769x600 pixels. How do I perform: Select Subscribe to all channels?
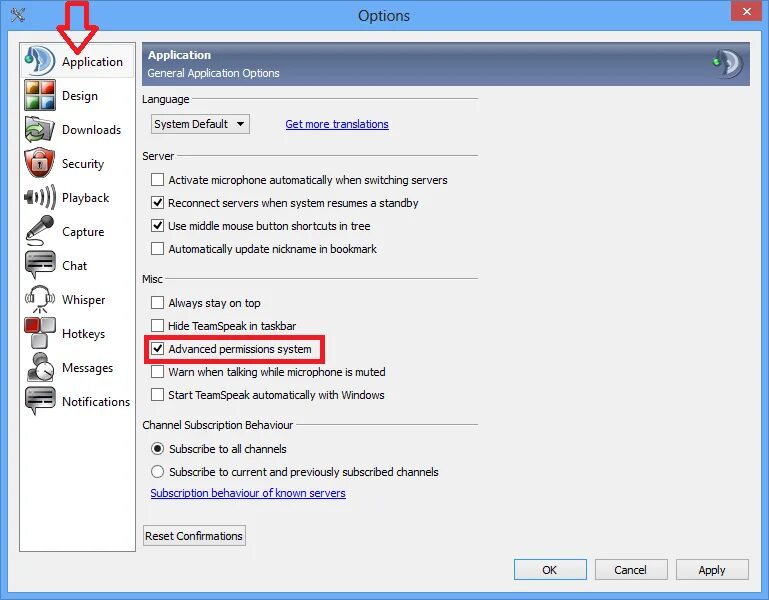tap(157, 448)
